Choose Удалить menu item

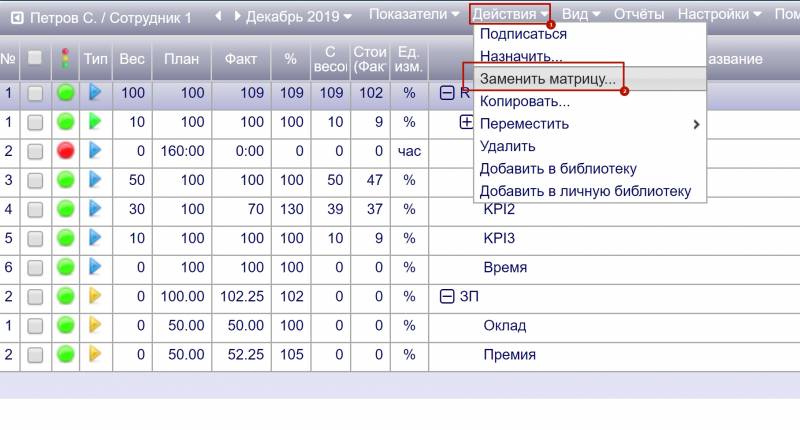(590, 146)
